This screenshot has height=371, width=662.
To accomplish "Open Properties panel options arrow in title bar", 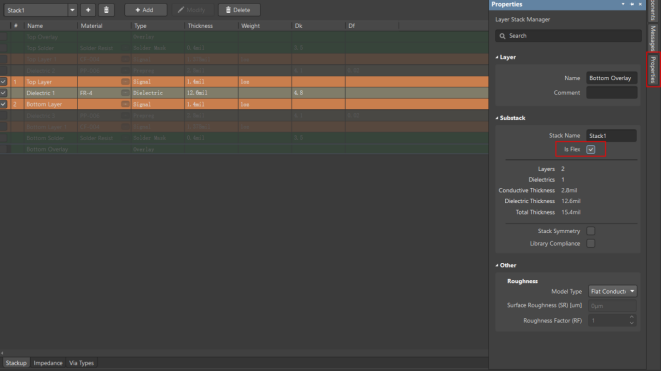I will [x=623, y=4].
